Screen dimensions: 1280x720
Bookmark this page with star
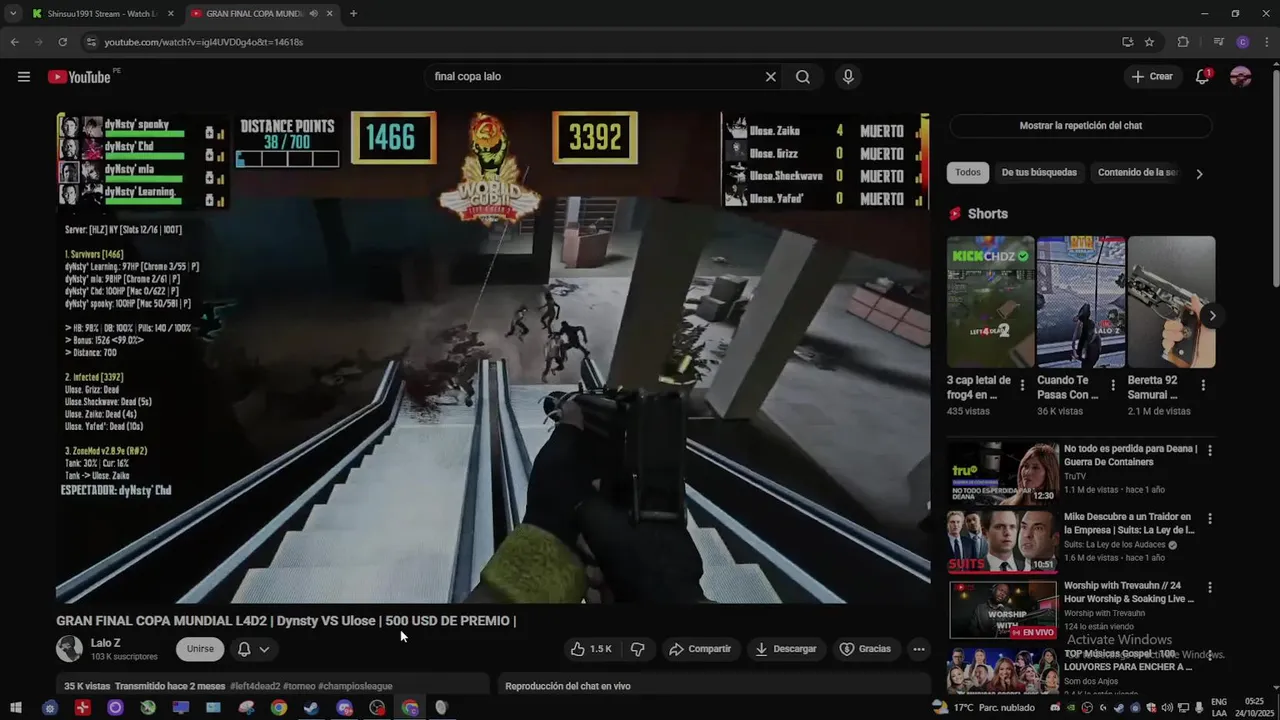pos(1149,42)
